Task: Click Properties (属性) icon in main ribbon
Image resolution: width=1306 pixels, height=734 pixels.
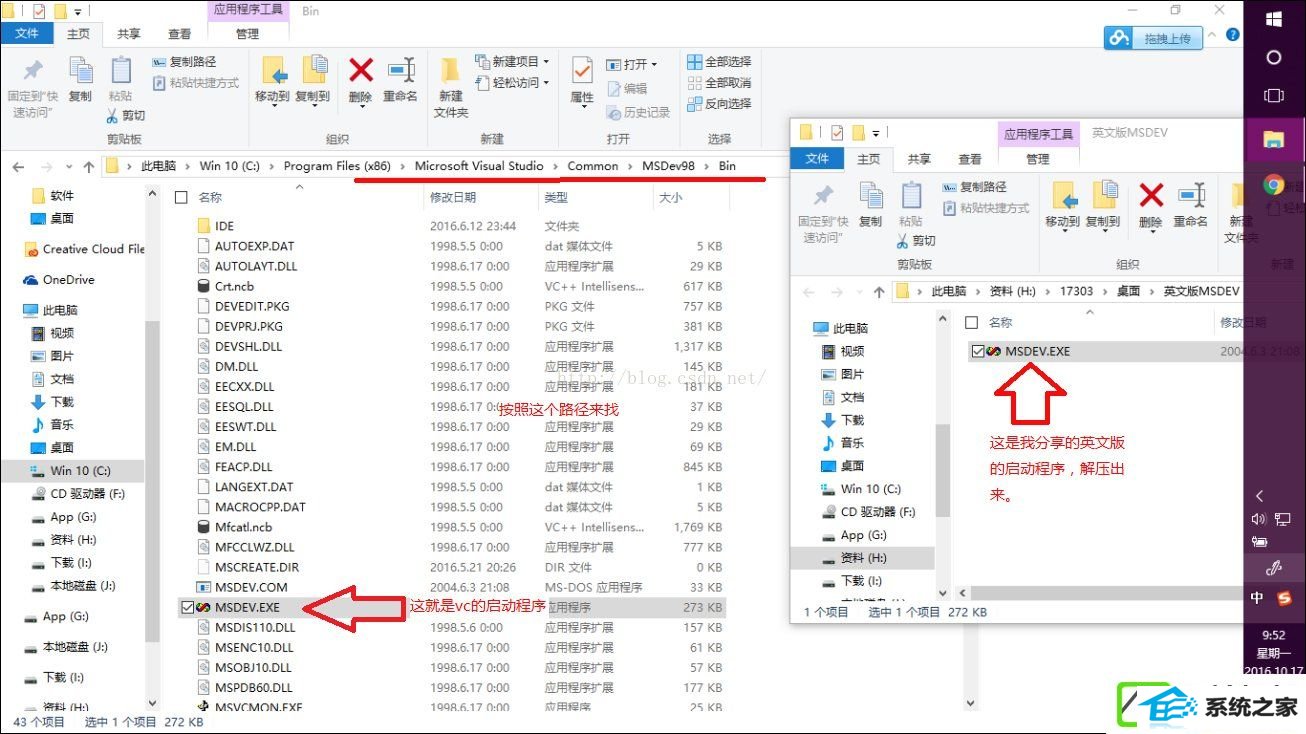Action: (x=582, y=72)
